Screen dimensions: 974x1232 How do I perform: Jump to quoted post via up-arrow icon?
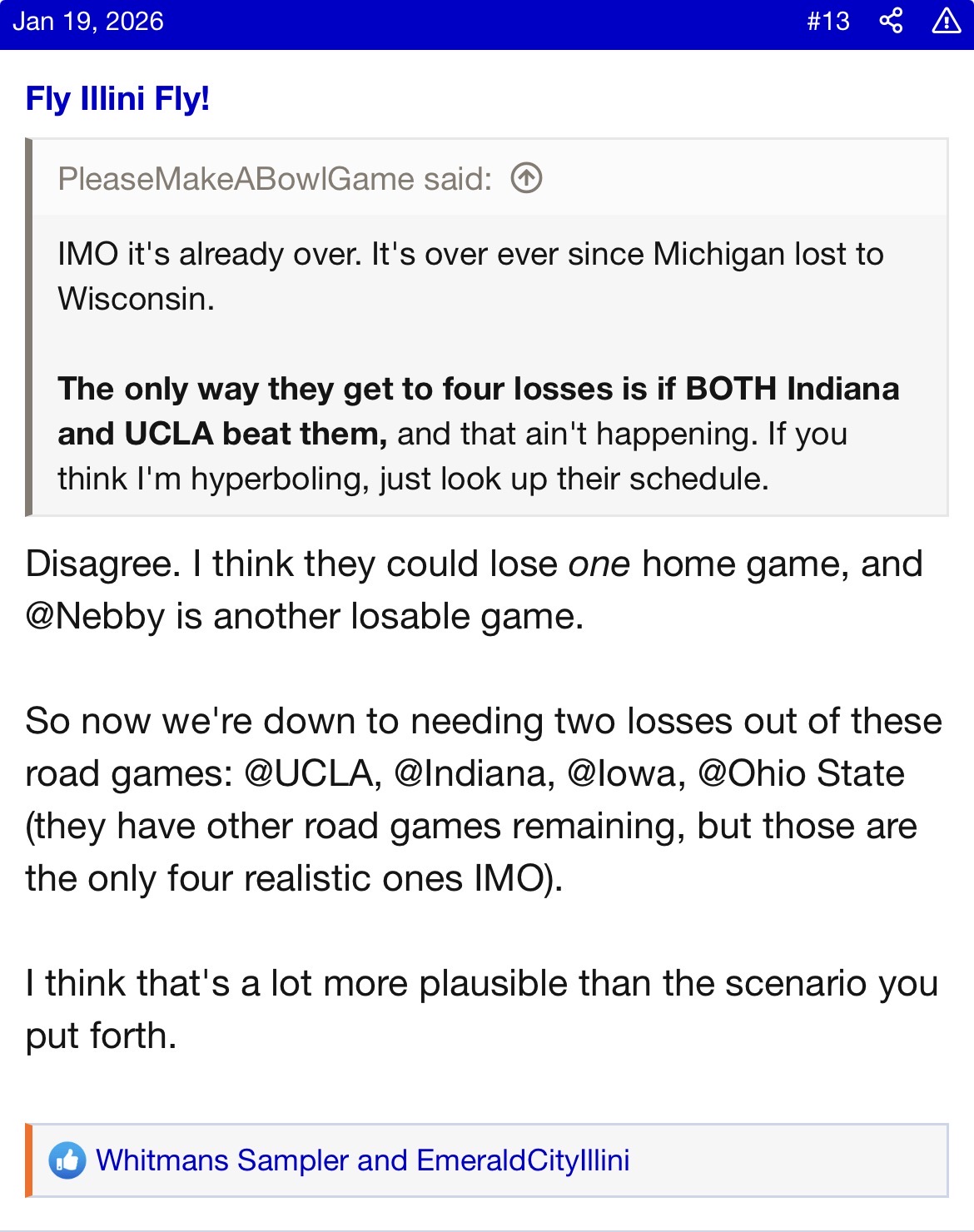(x=526, y=178)
